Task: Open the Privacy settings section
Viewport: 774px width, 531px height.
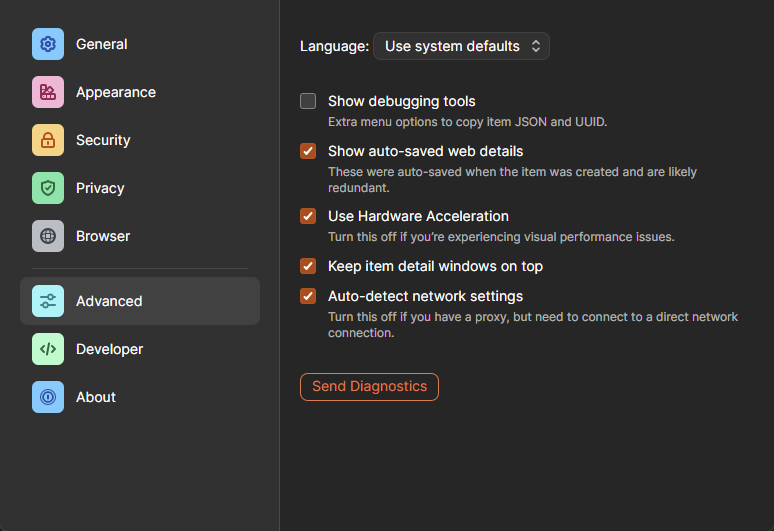Action: coord(100,188)
